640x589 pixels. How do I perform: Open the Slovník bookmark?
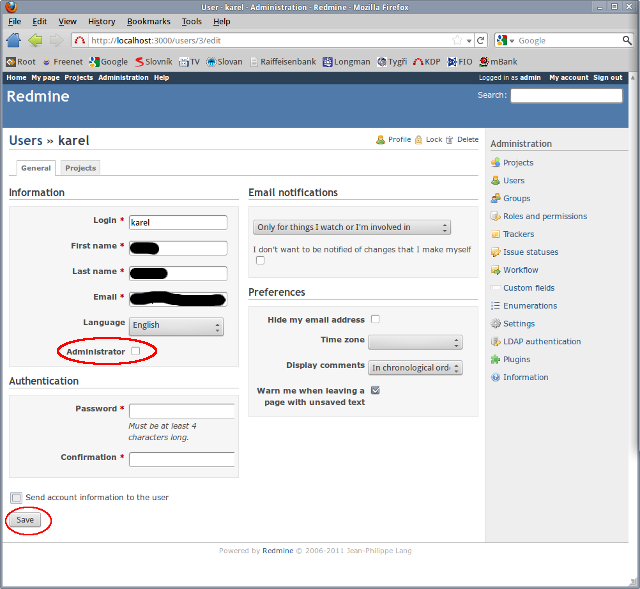tap(154, 62)
